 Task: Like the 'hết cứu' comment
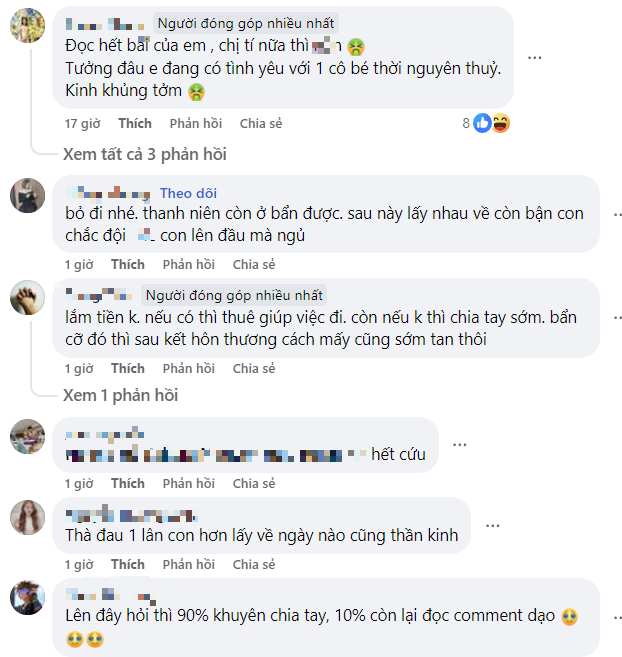(128, 484)
